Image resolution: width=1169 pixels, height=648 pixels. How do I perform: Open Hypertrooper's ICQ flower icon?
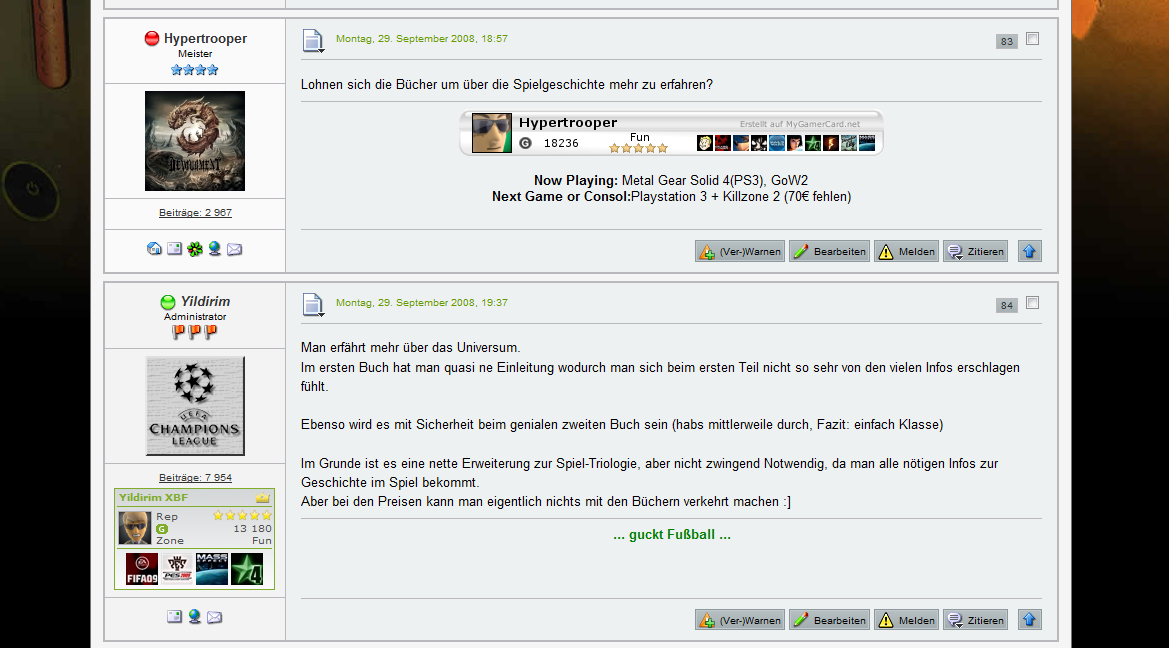click(x=195, y=249)
